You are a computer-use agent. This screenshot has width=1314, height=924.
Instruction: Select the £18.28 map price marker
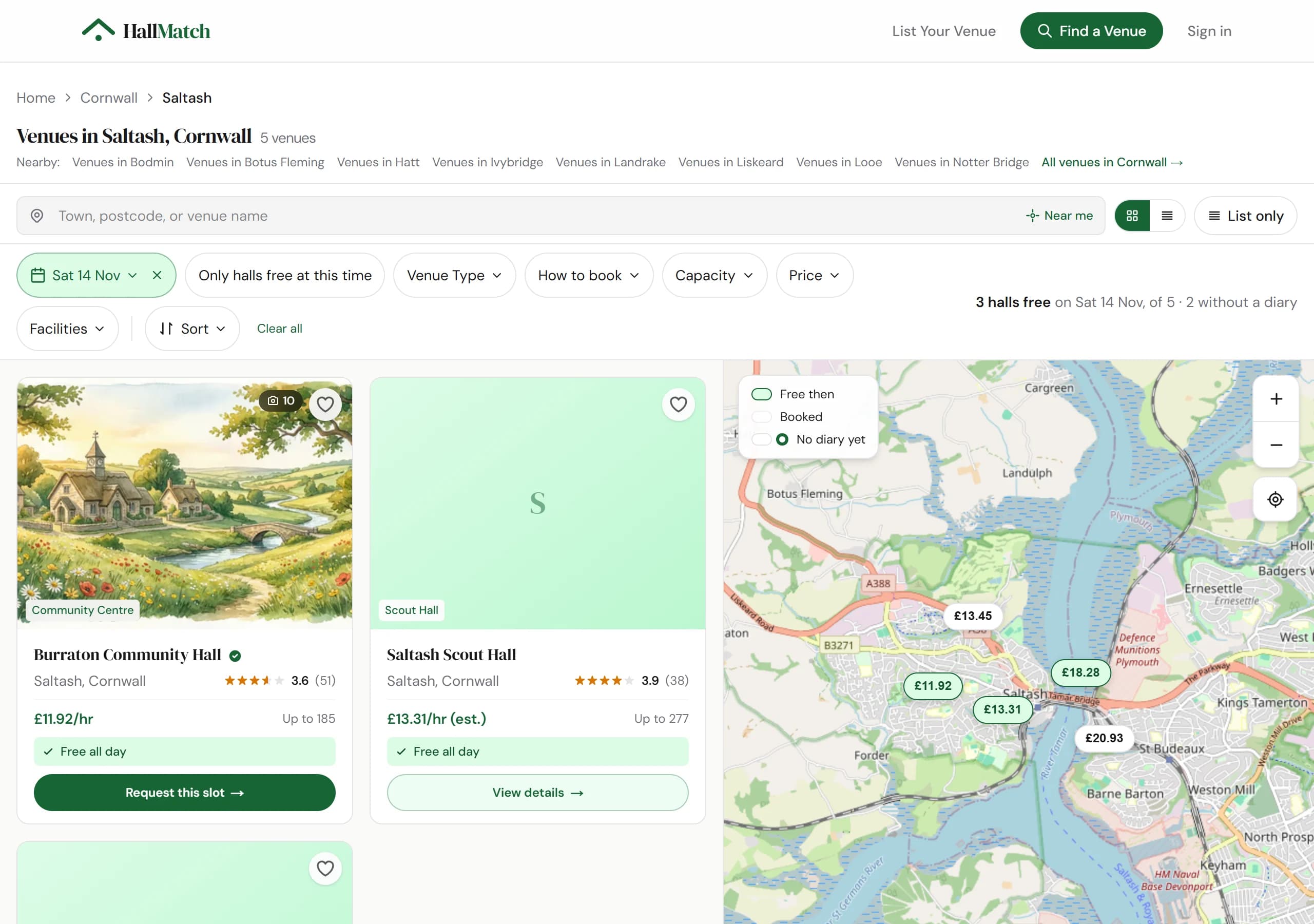click(1080, 672)
